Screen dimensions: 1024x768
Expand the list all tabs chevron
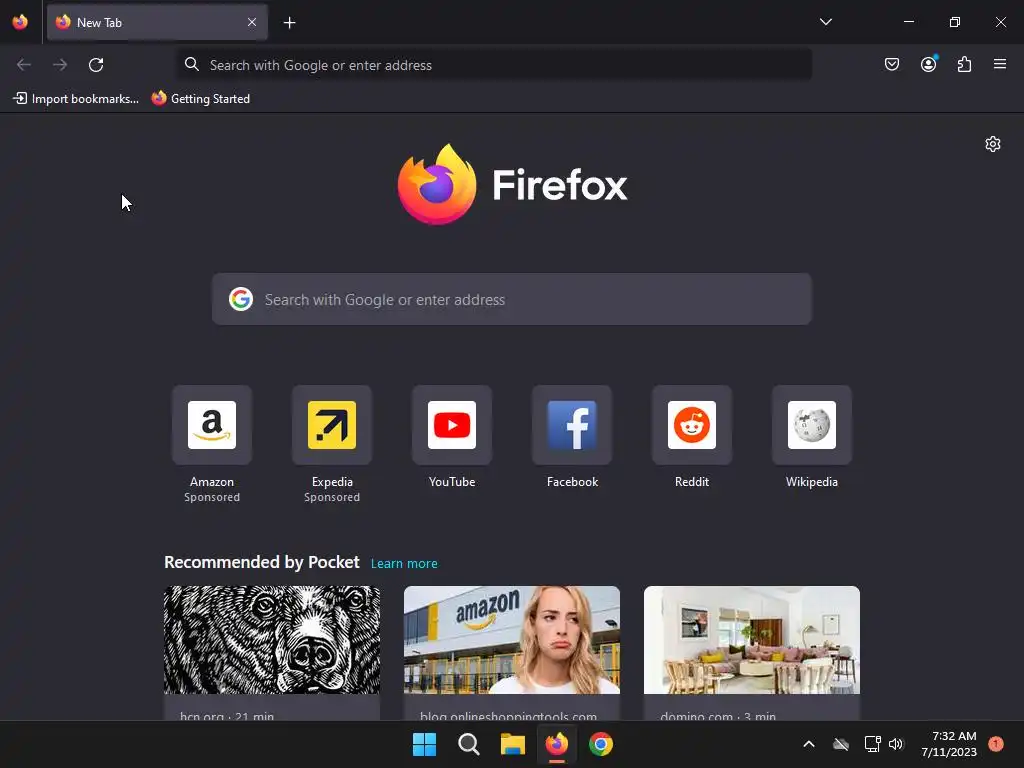825,22
